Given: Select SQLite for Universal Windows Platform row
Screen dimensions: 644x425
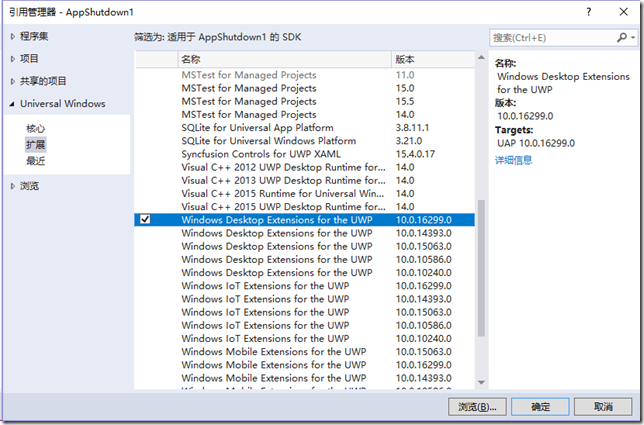Looking at the screenshot, I should point(305,141).
